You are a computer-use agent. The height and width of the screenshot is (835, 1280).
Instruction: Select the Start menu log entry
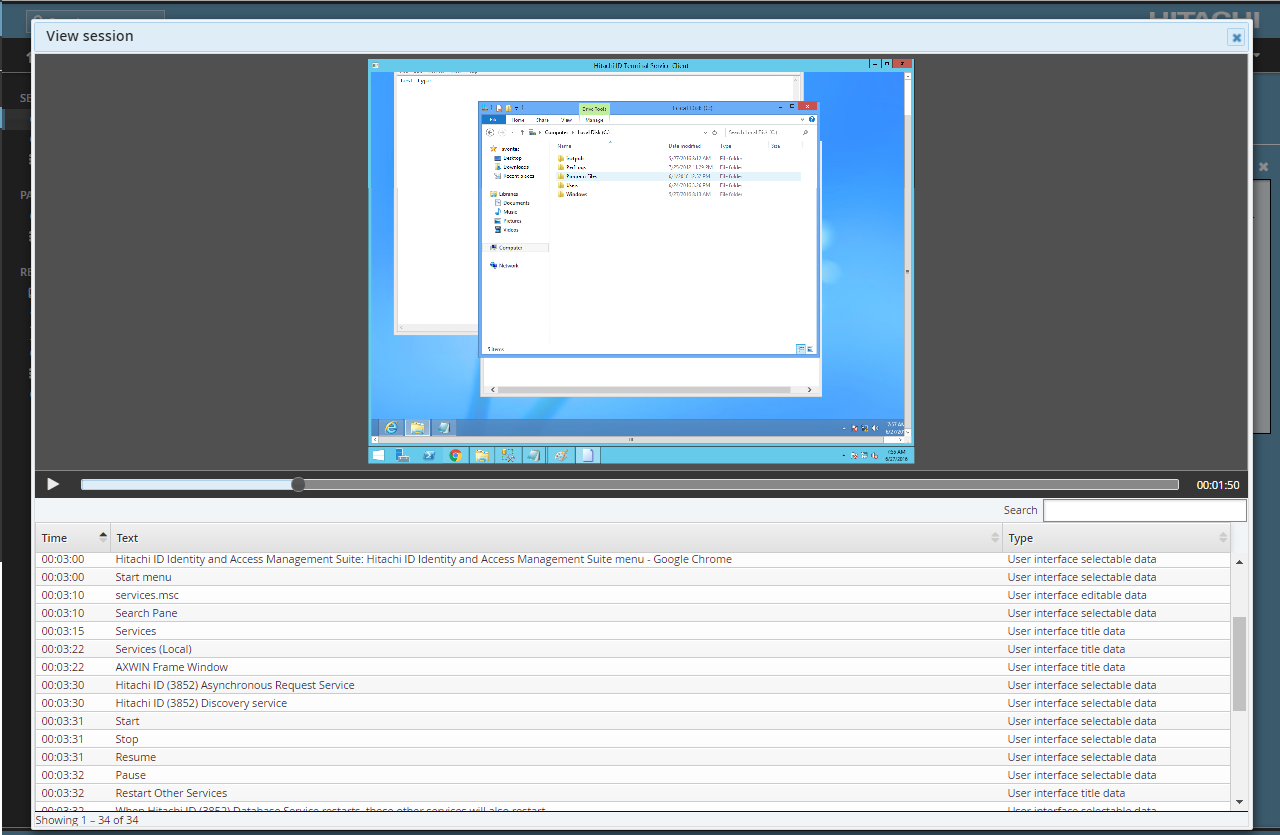143,577
